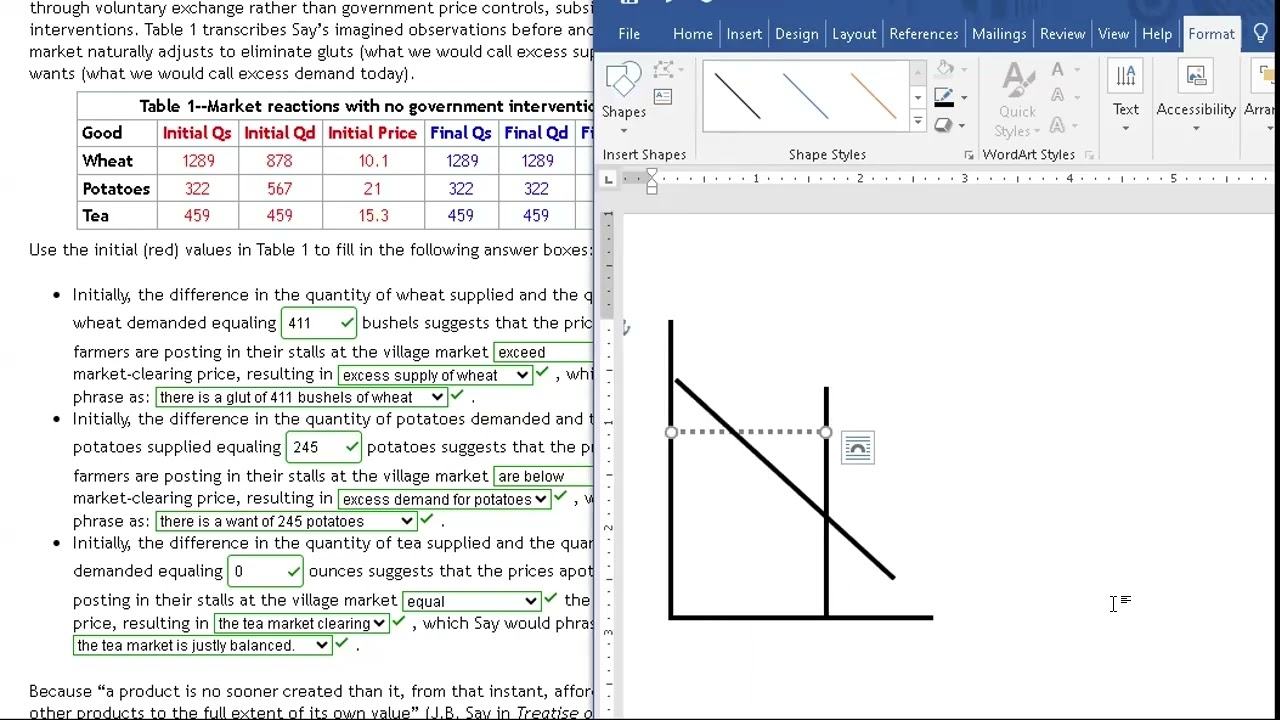Switch to the Layout ribbon tab
The image size is (1280, 720).
(x=854, y=34)
